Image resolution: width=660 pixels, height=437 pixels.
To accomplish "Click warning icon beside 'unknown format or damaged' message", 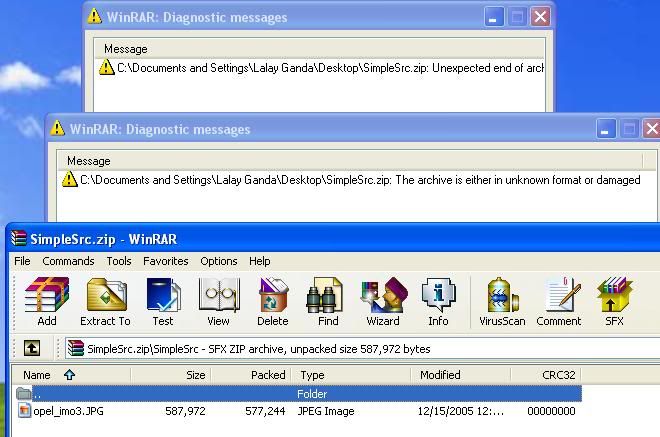I will [x=69, y=179].
